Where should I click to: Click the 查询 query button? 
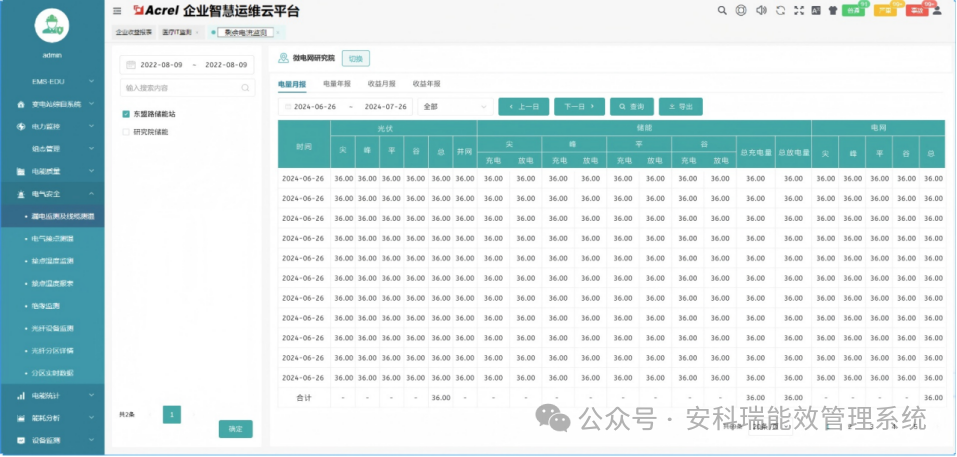[632, 107]
